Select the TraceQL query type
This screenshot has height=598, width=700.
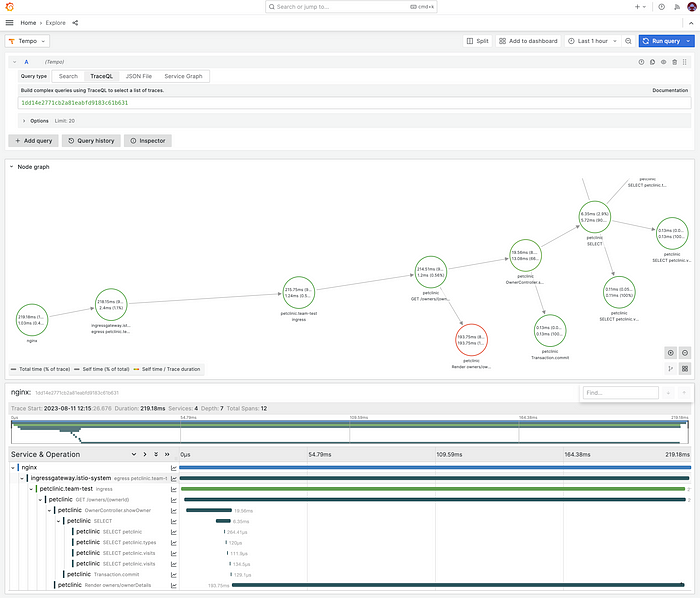[101, 76]
